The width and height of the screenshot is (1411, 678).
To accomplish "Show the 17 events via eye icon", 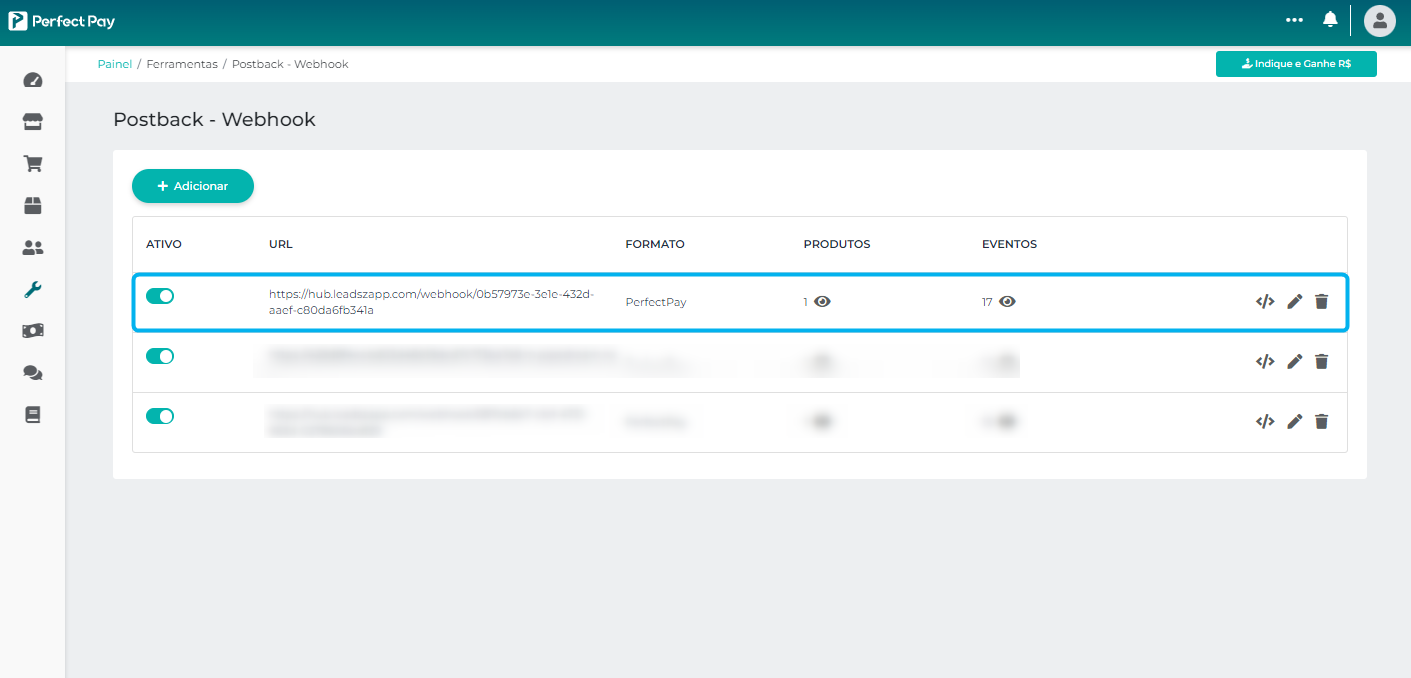I will pos(1007,302).
